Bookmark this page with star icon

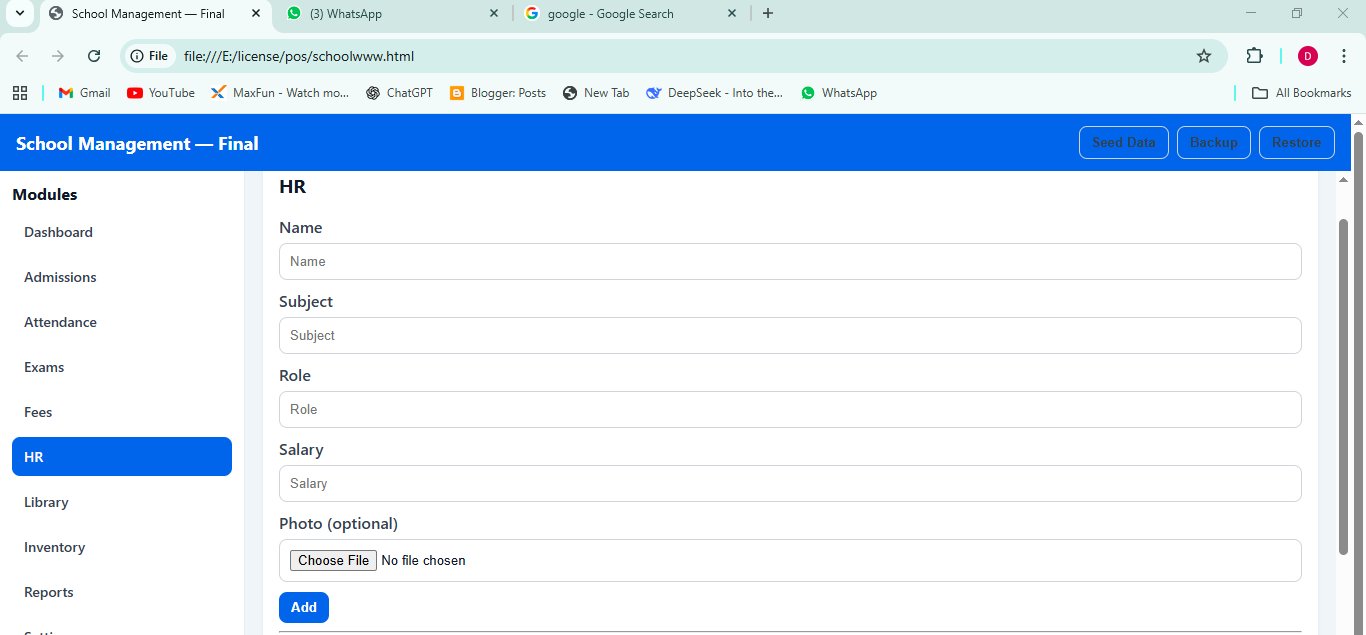click(x=1204, y=56)
